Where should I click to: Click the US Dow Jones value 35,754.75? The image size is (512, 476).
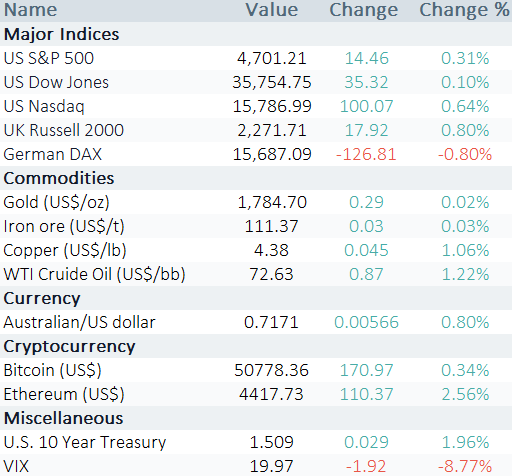(272, 82)
